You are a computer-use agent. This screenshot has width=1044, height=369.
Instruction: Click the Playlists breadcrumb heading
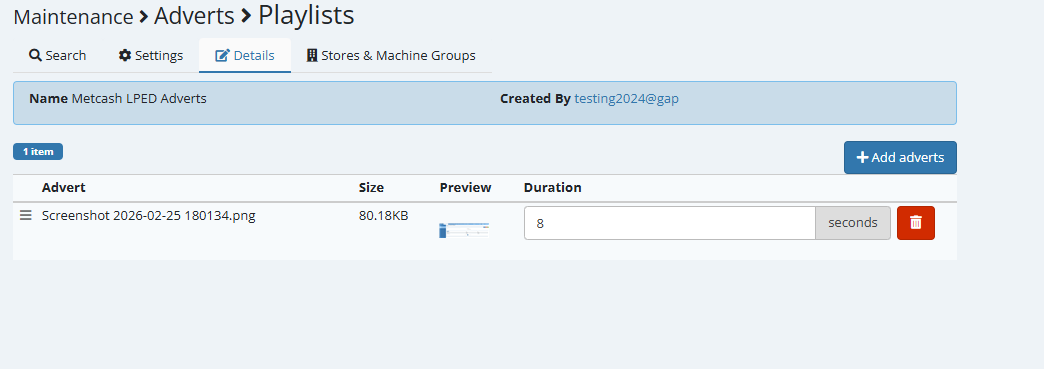point(306,15)
